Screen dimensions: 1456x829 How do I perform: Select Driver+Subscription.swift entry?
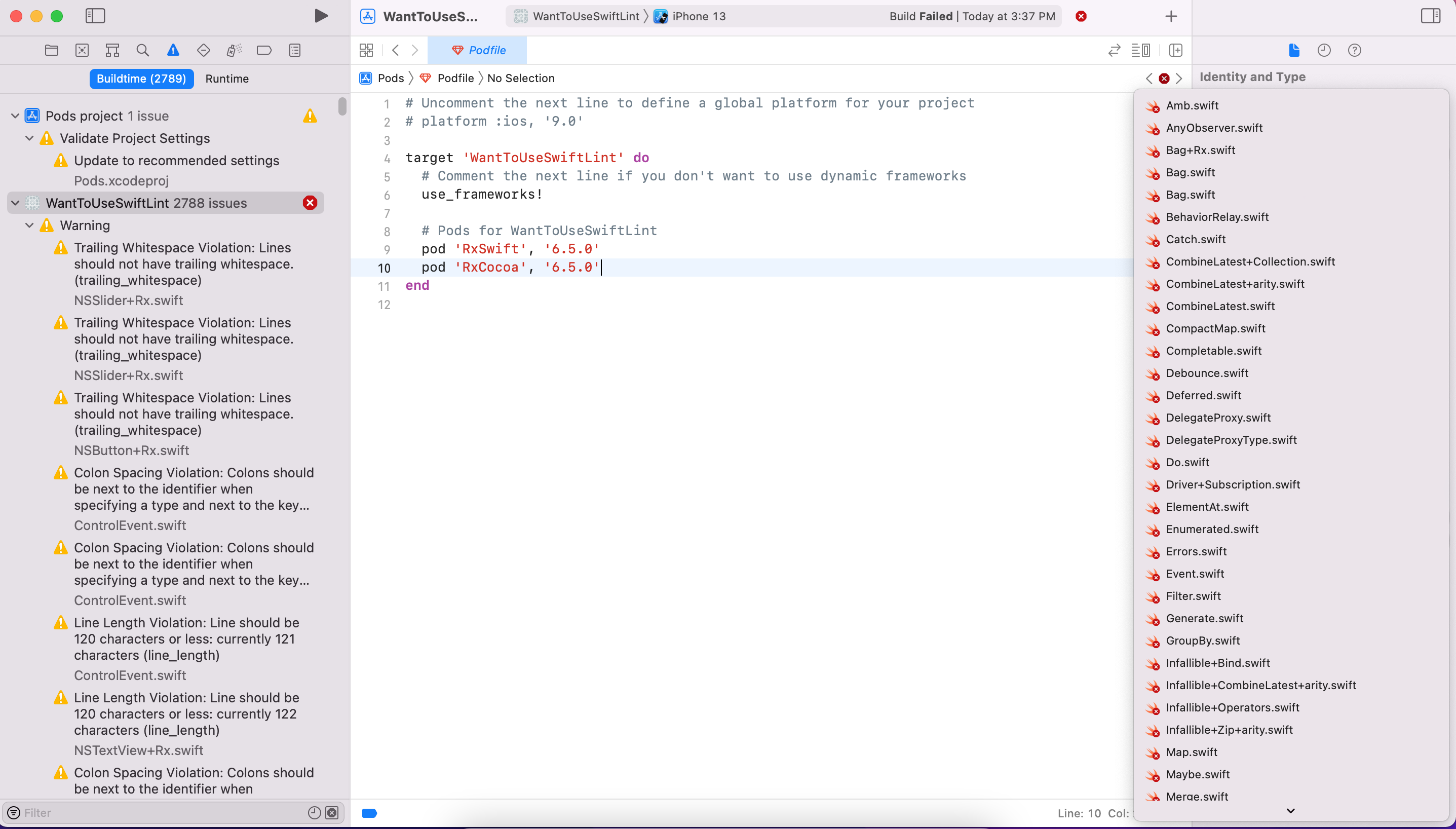point(1291,484)
